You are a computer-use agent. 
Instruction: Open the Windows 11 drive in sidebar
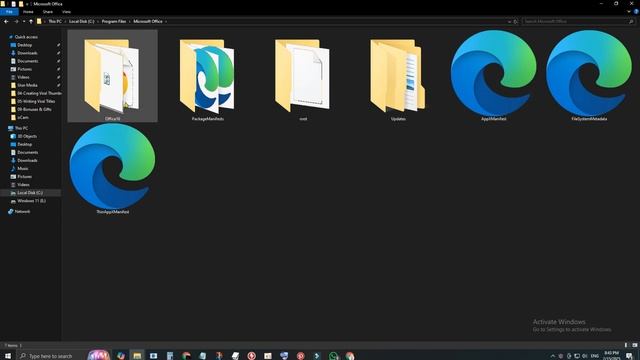(31, 201)
